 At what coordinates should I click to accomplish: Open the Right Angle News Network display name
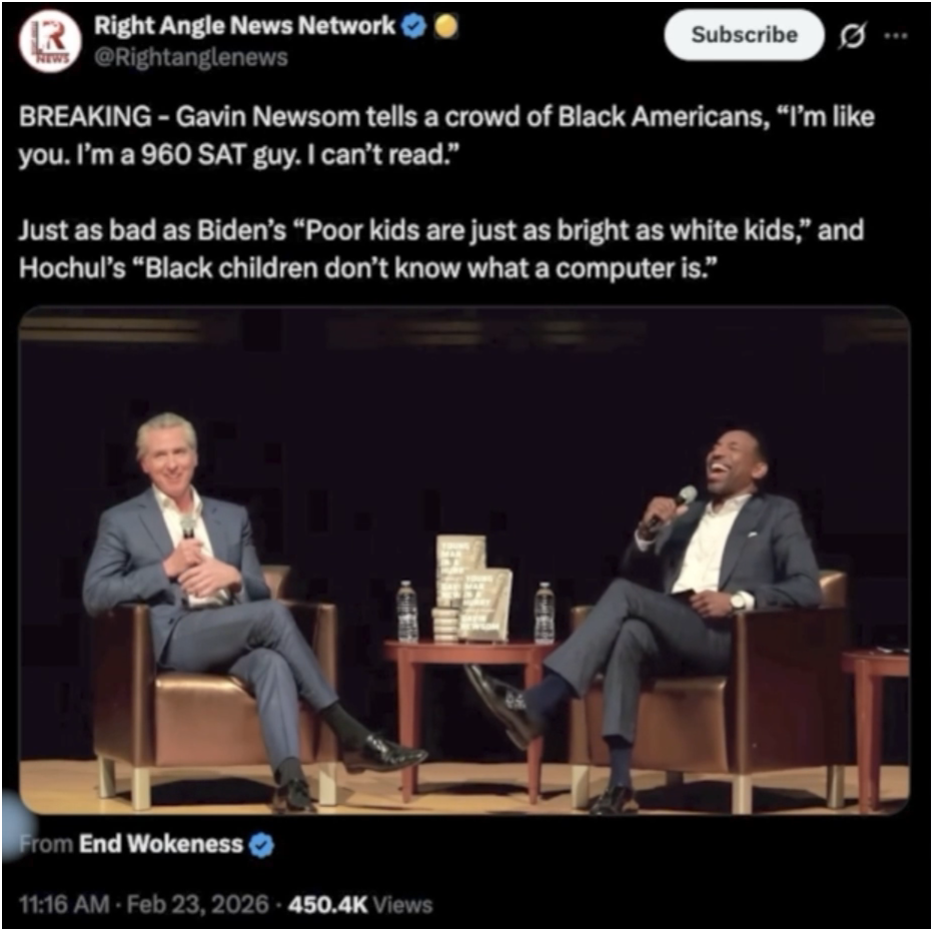tap(245, 26)
